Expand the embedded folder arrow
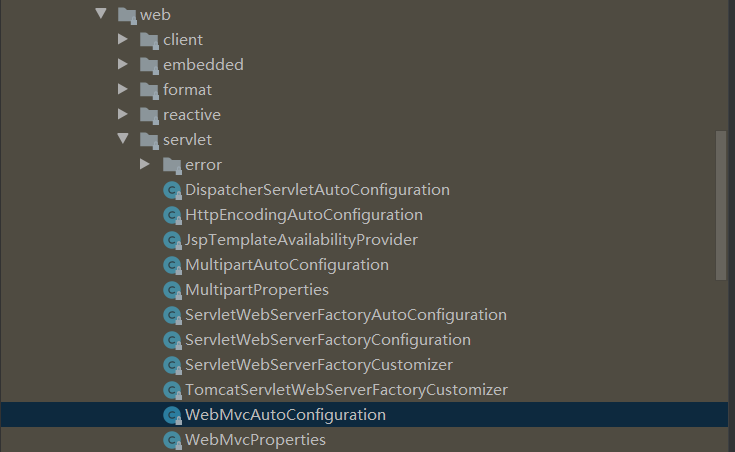The height and width of the screenshot is (452, 735). pos(123,64)
